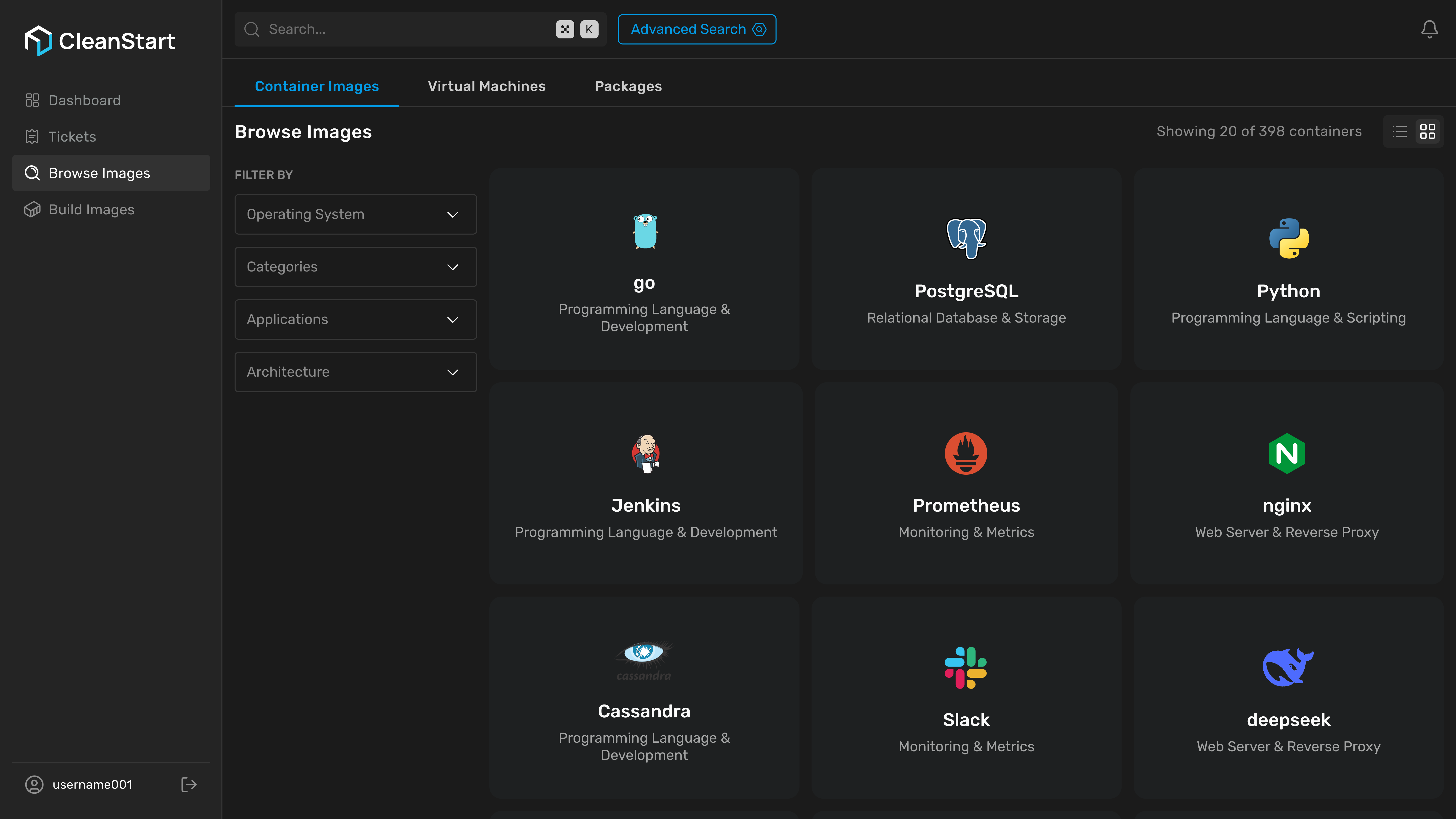Image resolution: width=1456 pixels, height=819 pixels.
Task: Click the Tickets clipboard icon
Action: pyautogui.click(x=32, y=136)
